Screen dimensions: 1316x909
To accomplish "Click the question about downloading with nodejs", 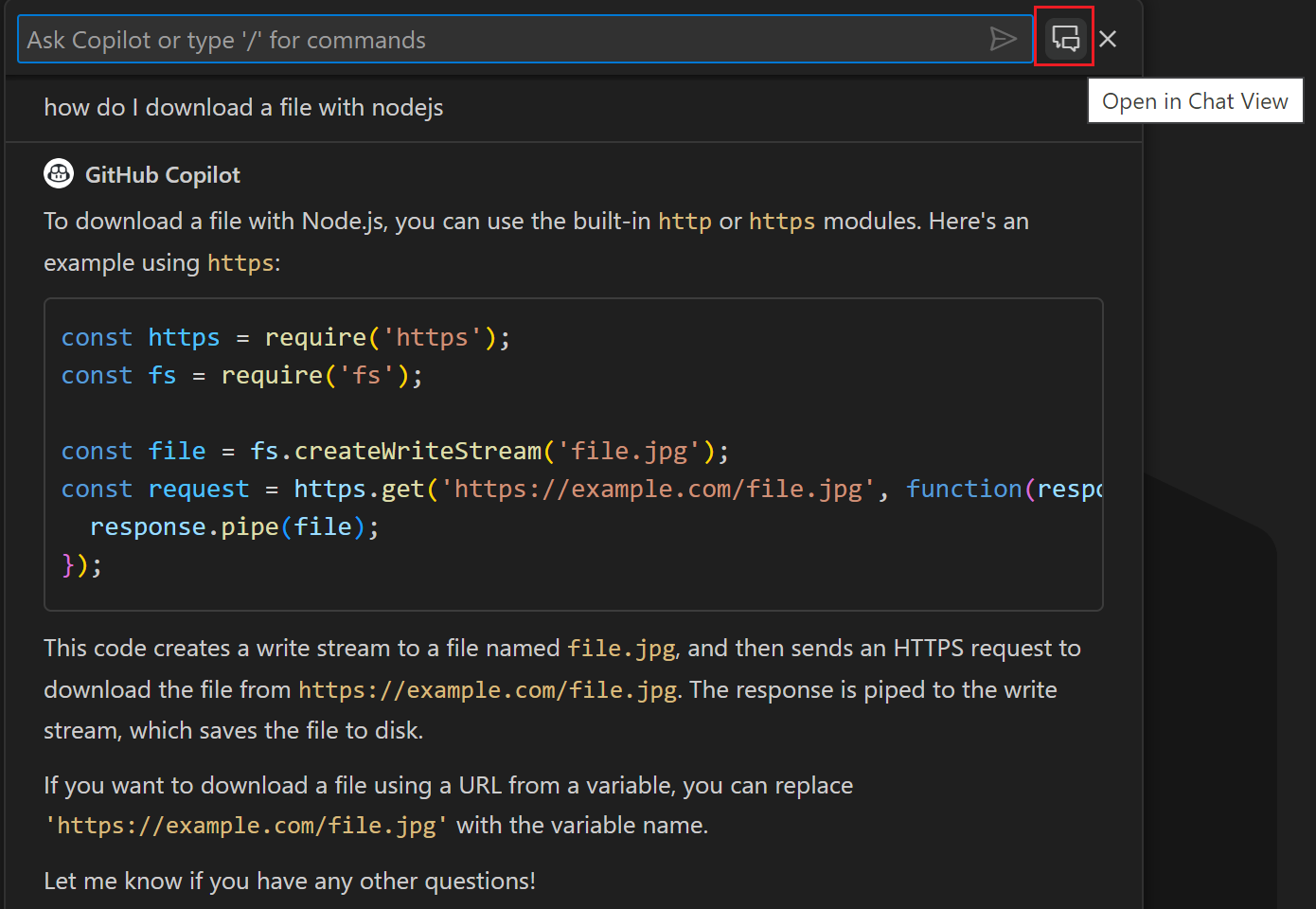I will pos(243,108).
